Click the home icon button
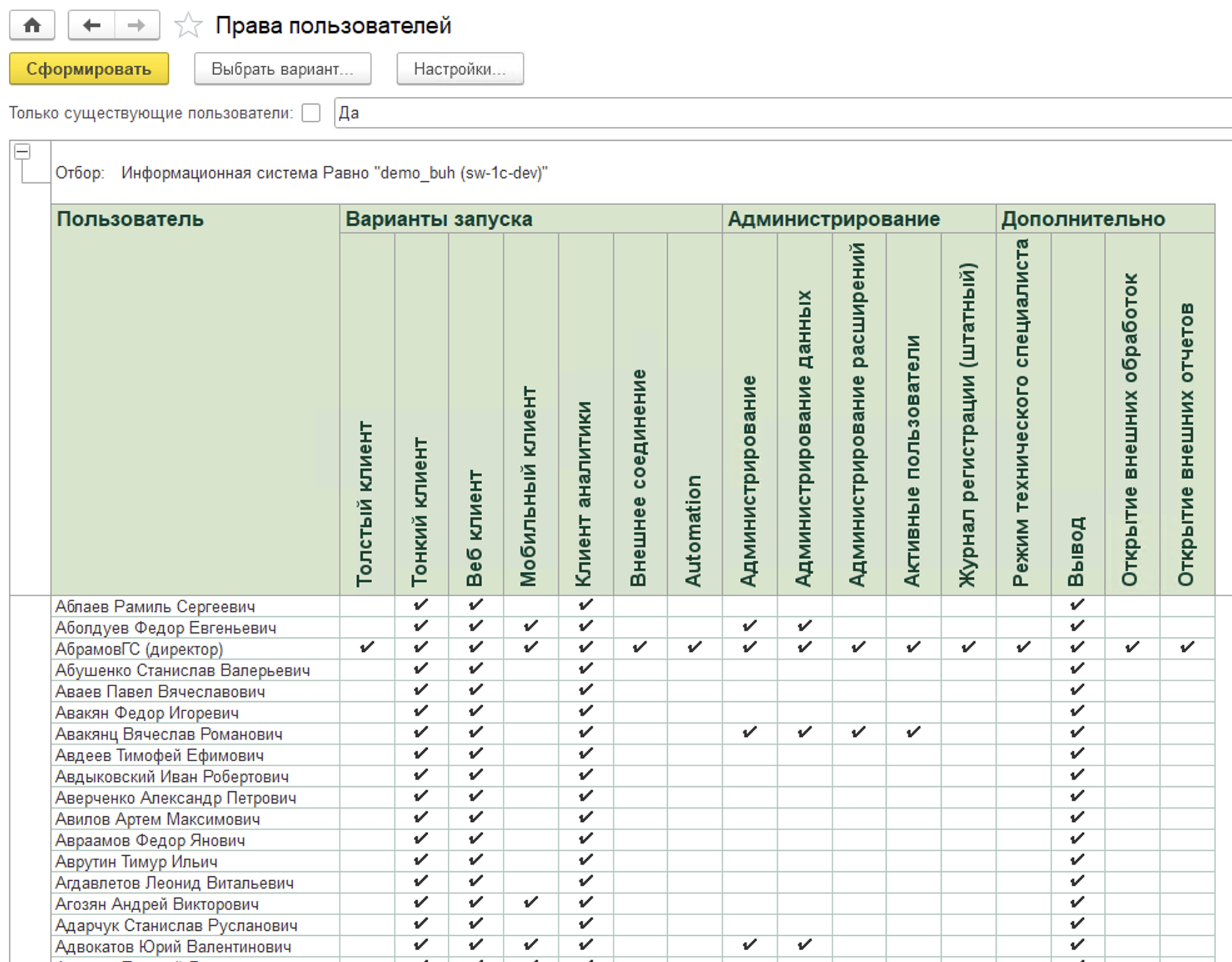 [x=32, y=26]
